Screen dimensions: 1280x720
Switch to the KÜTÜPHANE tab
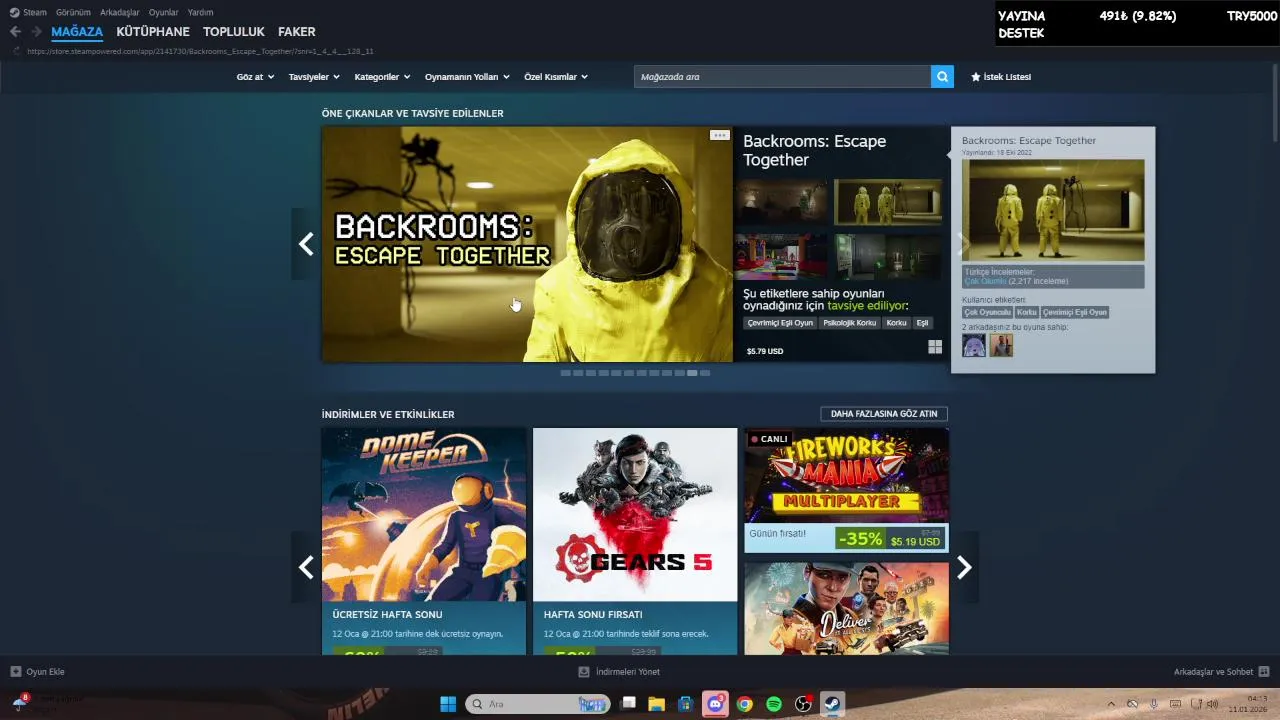[153, 32]
